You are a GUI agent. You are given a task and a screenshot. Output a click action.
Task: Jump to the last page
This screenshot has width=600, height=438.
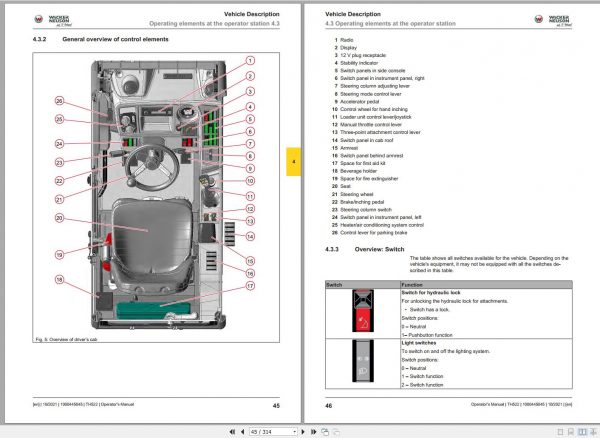(313, 431)
